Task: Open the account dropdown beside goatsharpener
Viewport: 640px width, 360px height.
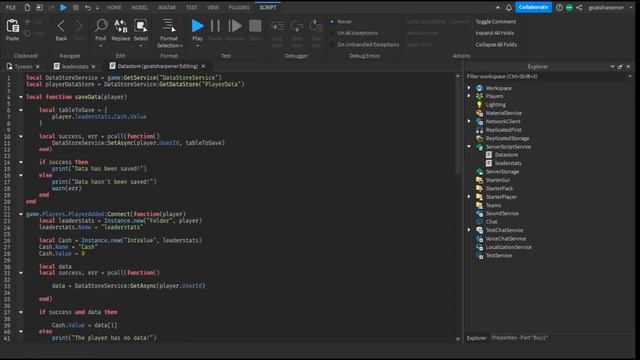Action: coord(631,7)
